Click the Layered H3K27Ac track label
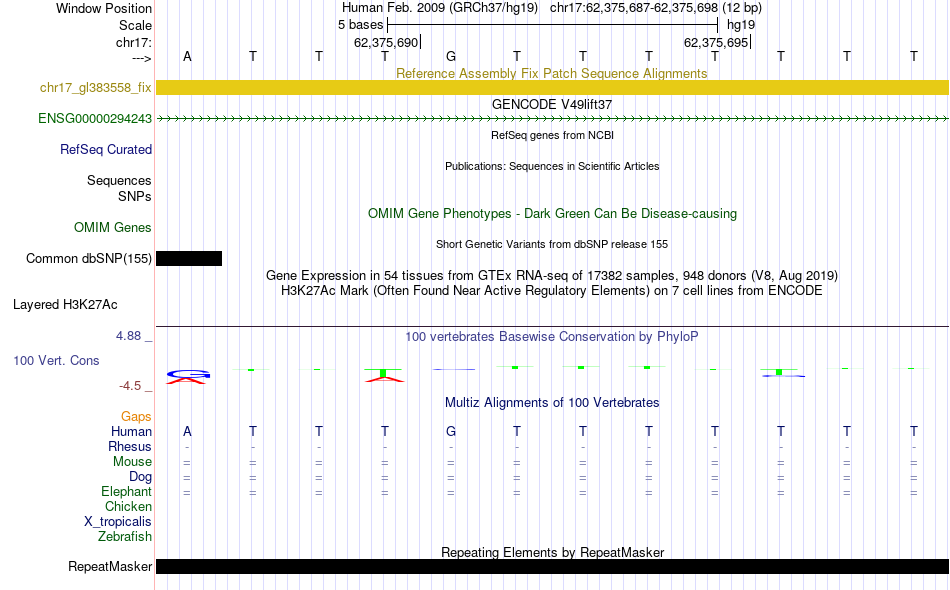 pos(65,305)
